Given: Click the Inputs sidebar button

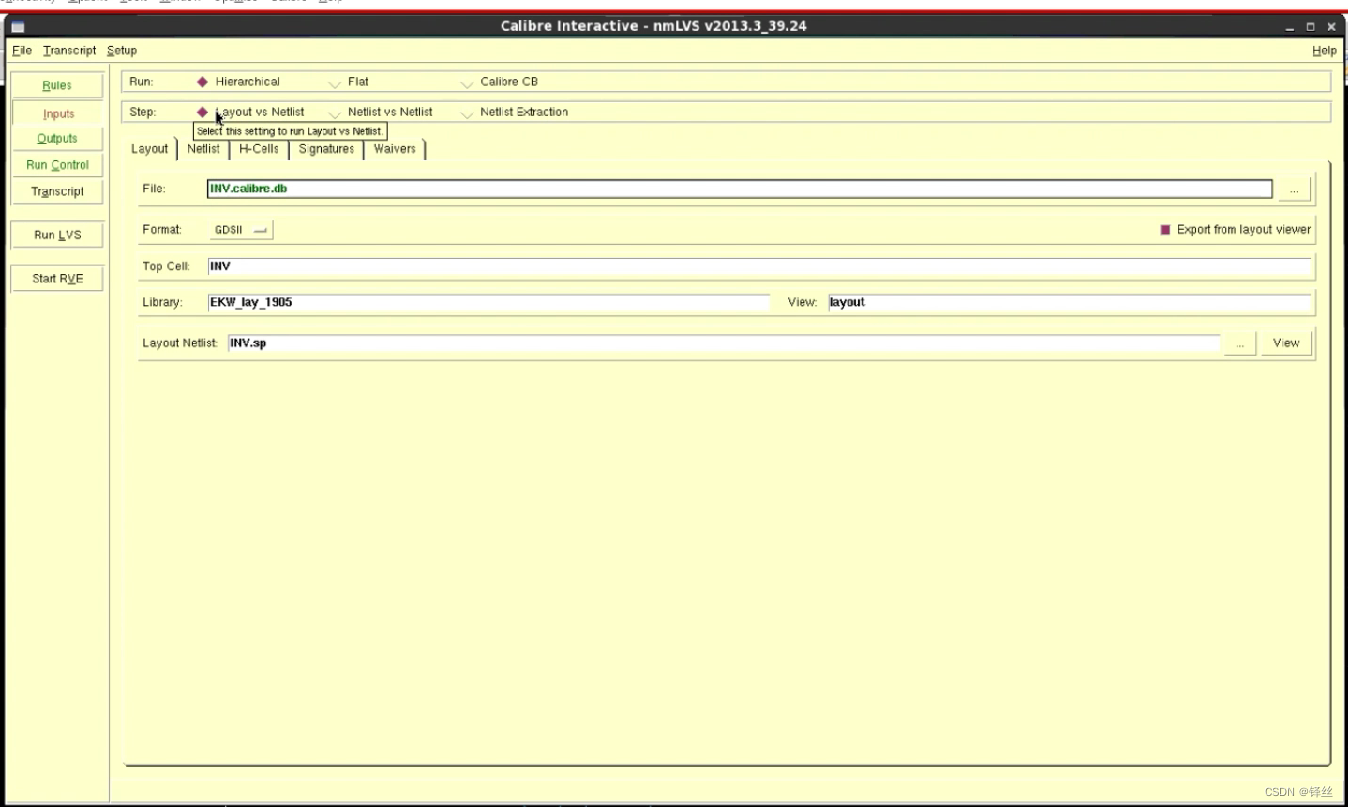Looking at the screenshot, I should click(58, 114).
